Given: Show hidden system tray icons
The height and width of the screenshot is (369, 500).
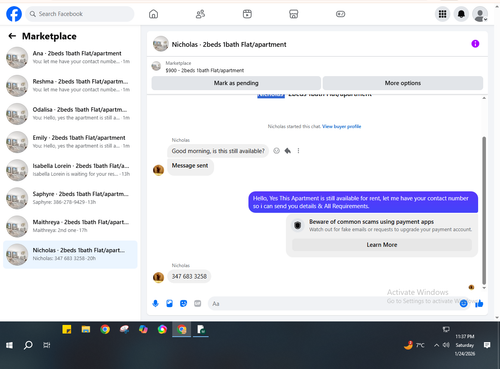Looking at the screenshot, I should point(436,345).
